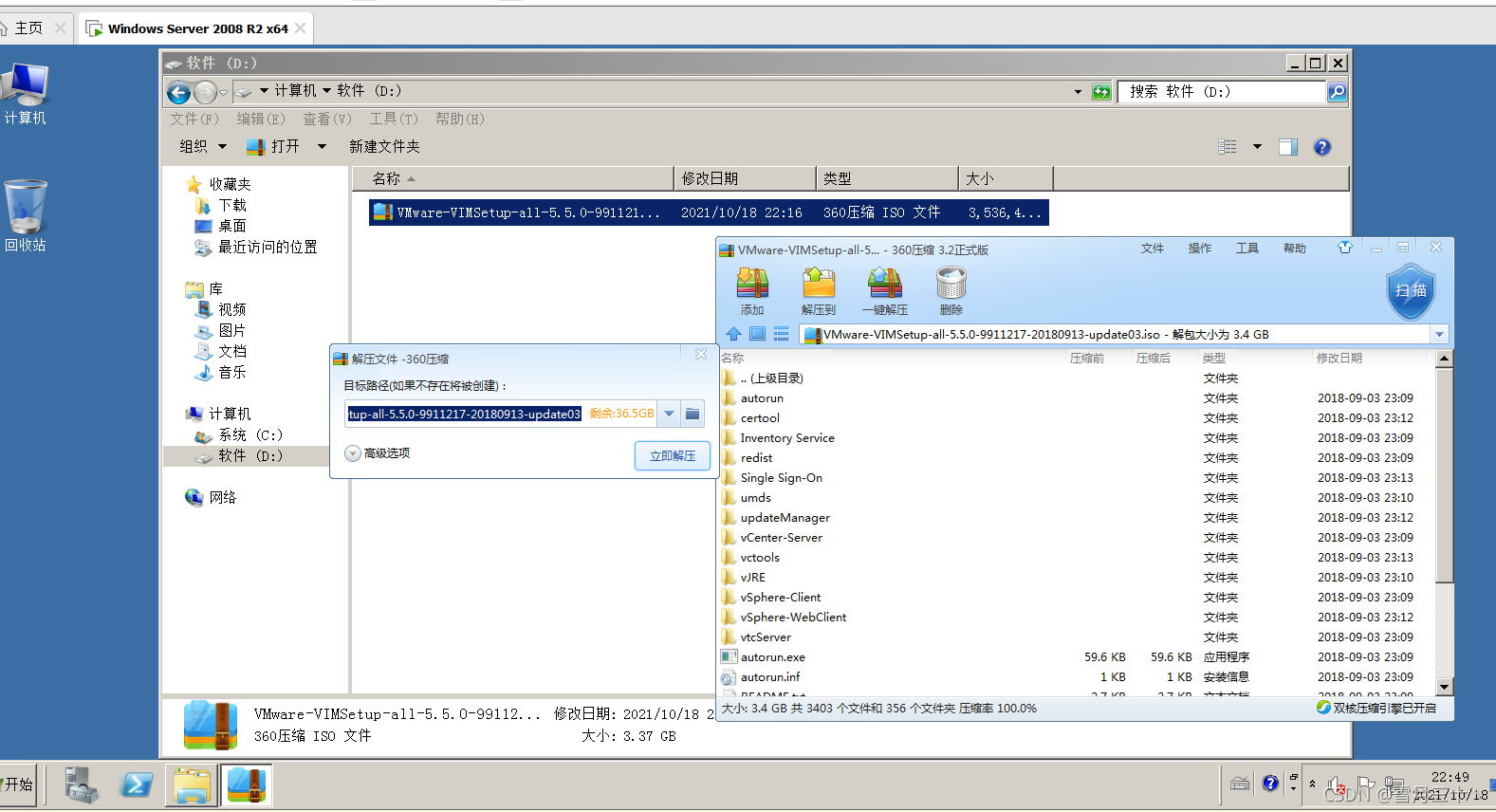The width and height of the screenshot is (1496, 812).
Task: Select 下载 in the navigation pane
Action: [221, 205]
